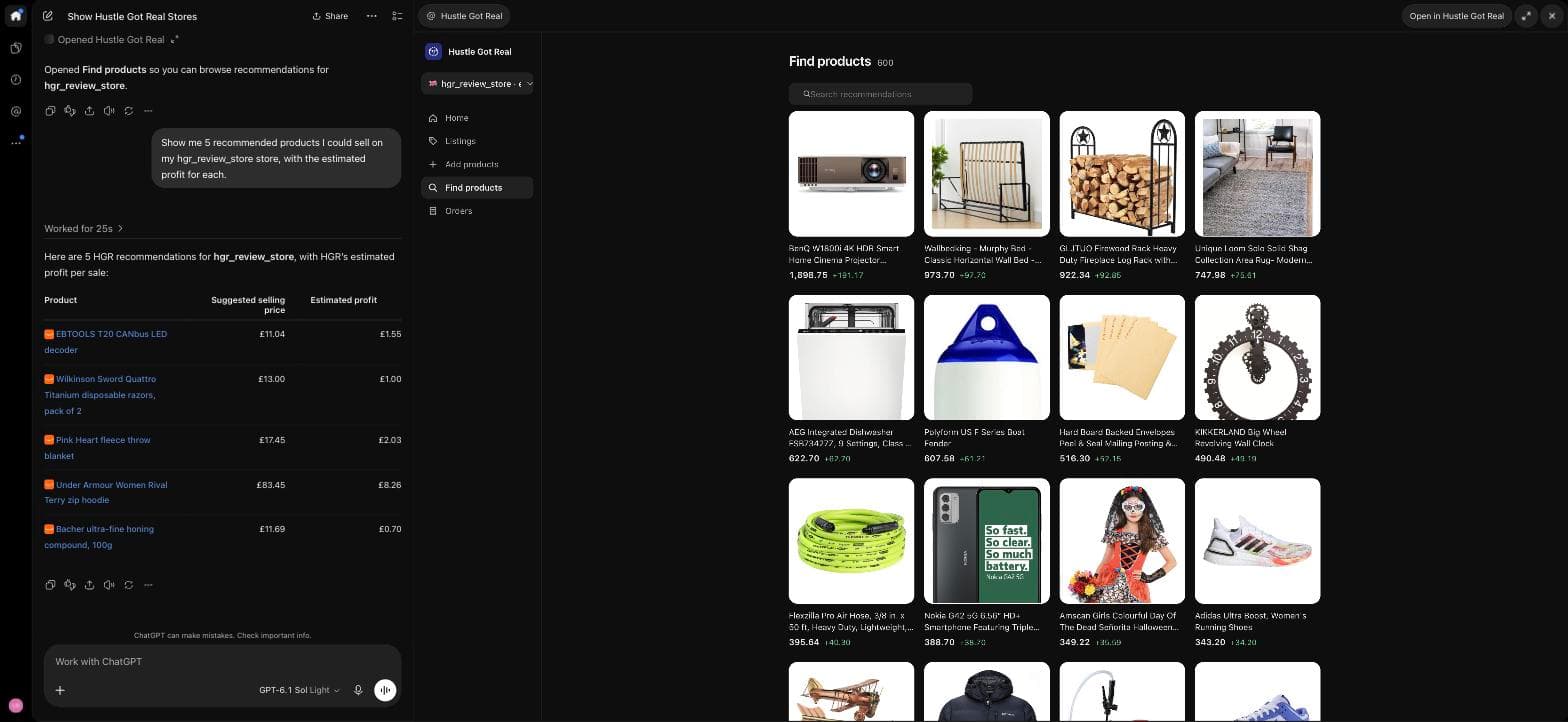Open the Pink Heart fleece throw blanket link
This screenshot has height=722, width=1568.
pyautogui.click(x=97, y=448)
